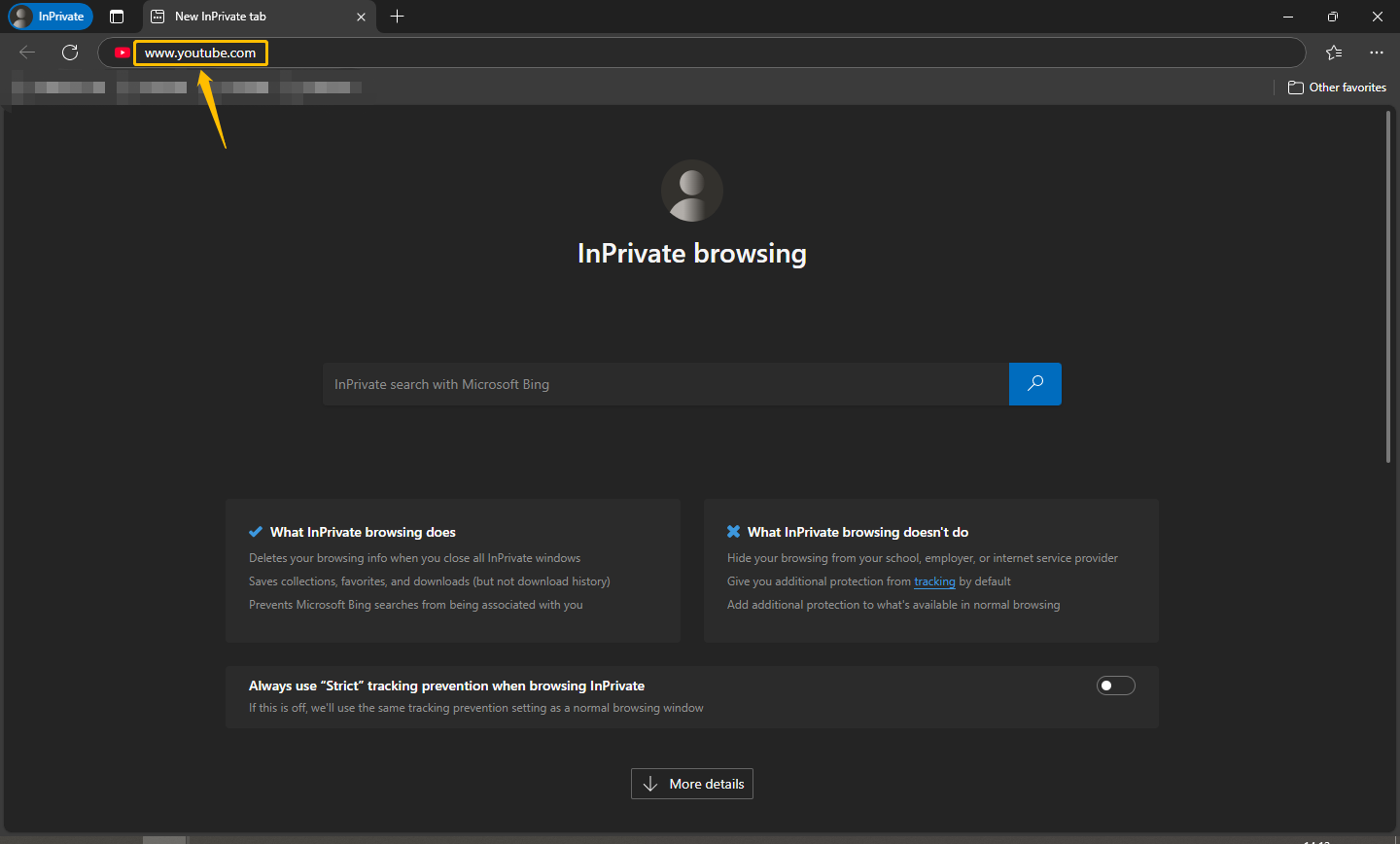Click "What InPrivate browsing doesn't do" heading
Screen dimensions: 1400x844
(857, 532)
